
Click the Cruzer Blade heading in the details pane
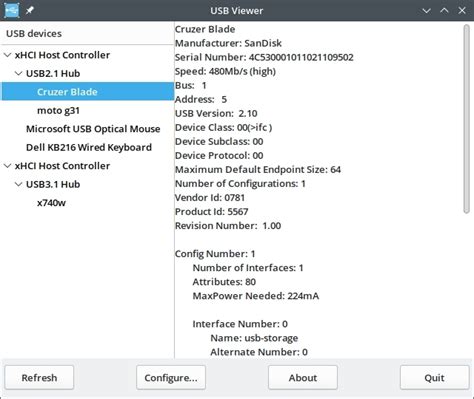(x=205, y=29)
